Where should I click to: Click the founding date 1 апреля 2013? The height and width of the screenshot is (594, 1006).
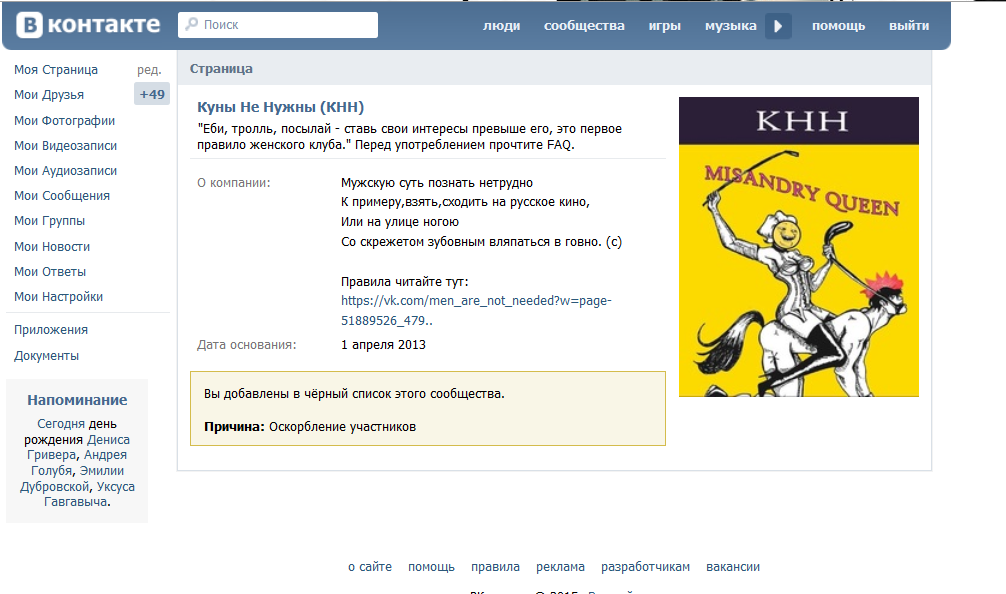pos(383,344)
